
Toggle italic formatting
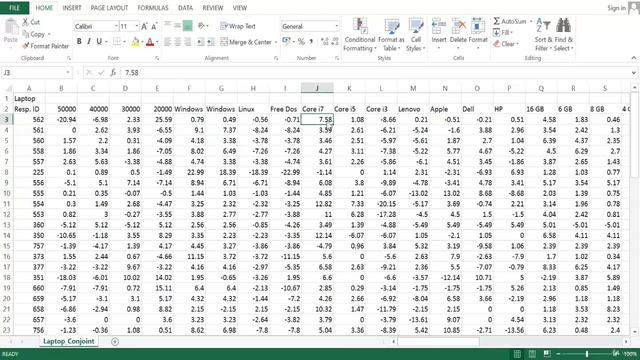click(x=89, y=42)
